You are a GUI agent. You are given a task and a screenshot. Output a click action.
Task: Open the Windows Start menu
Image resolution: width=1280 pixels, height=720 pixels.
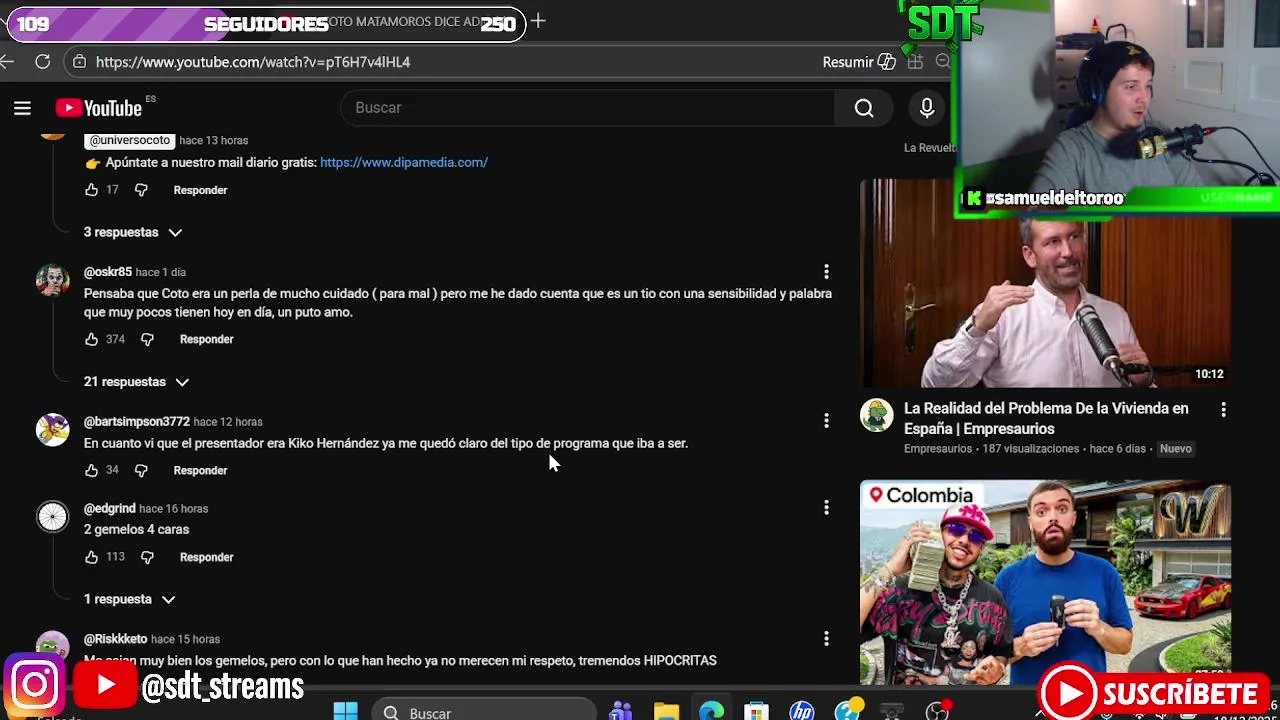click(346, 711)
